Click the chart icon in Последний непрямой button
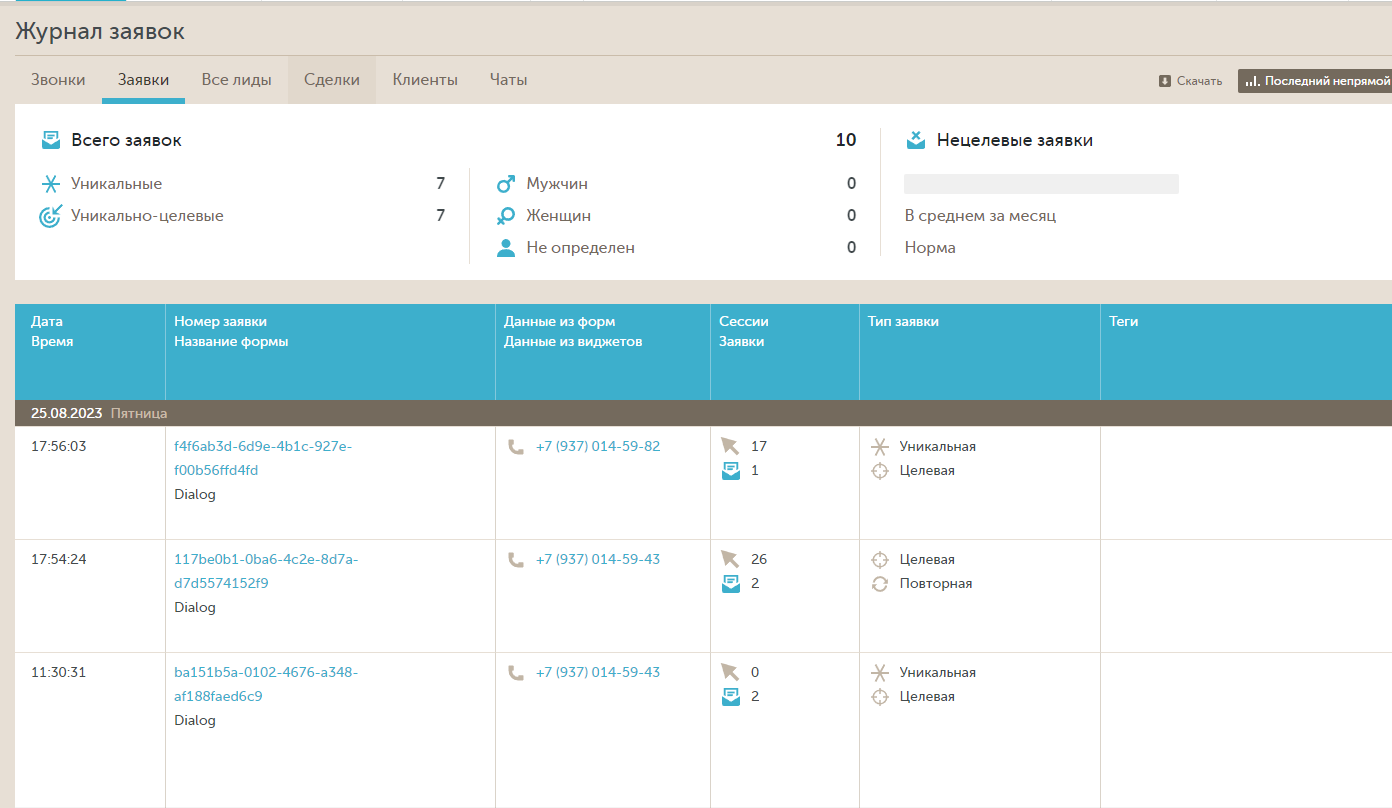This screenshot has height=808, width=1392. pyautogui.click(x=1252, y=81)
